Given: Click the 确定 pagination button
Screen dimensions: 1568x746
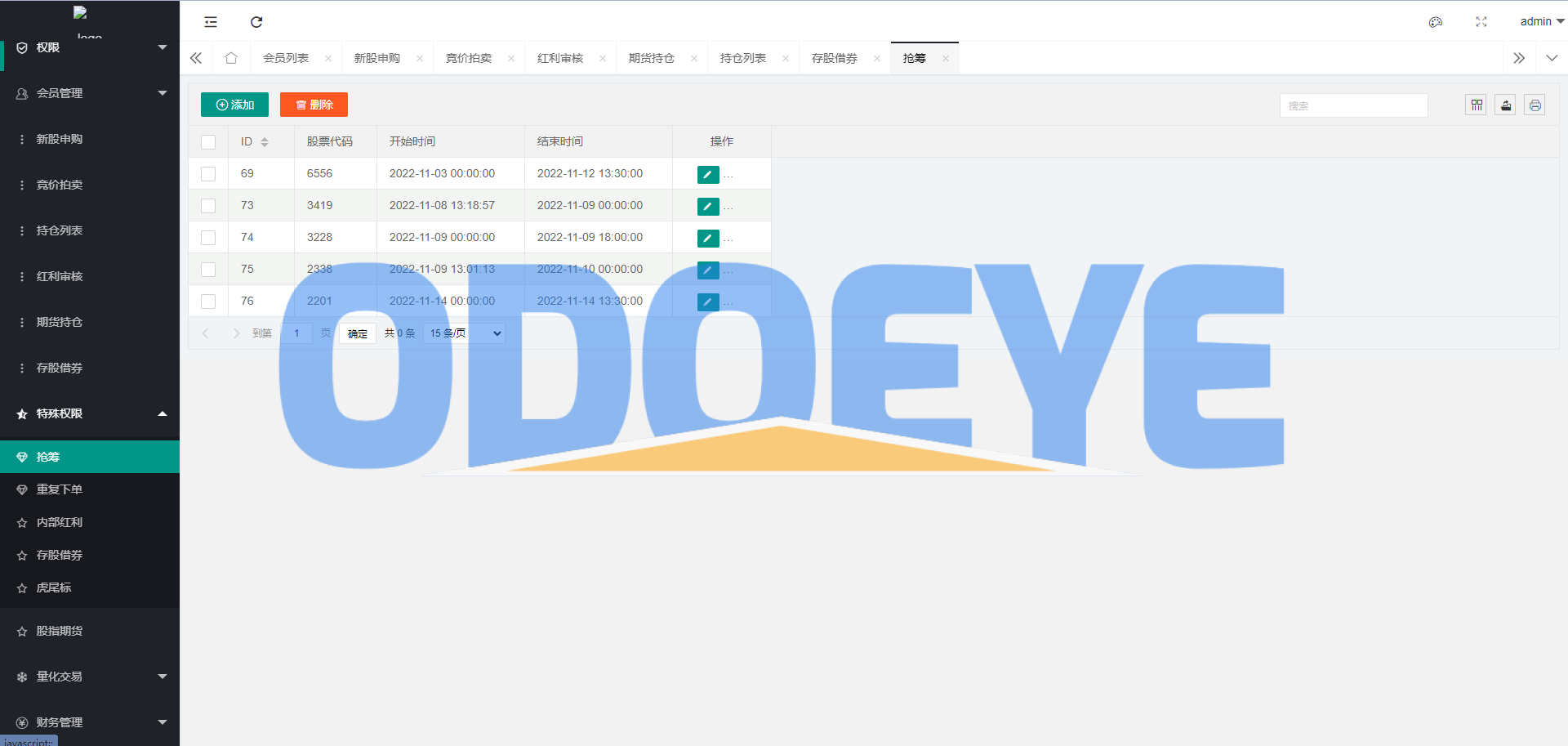Looking at the screenshot, I should coord(358,333).
